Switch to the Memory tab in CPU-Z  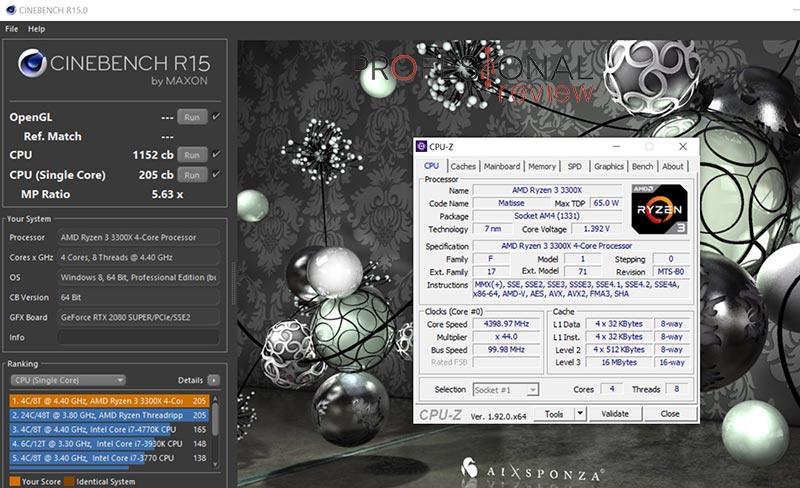542,166
